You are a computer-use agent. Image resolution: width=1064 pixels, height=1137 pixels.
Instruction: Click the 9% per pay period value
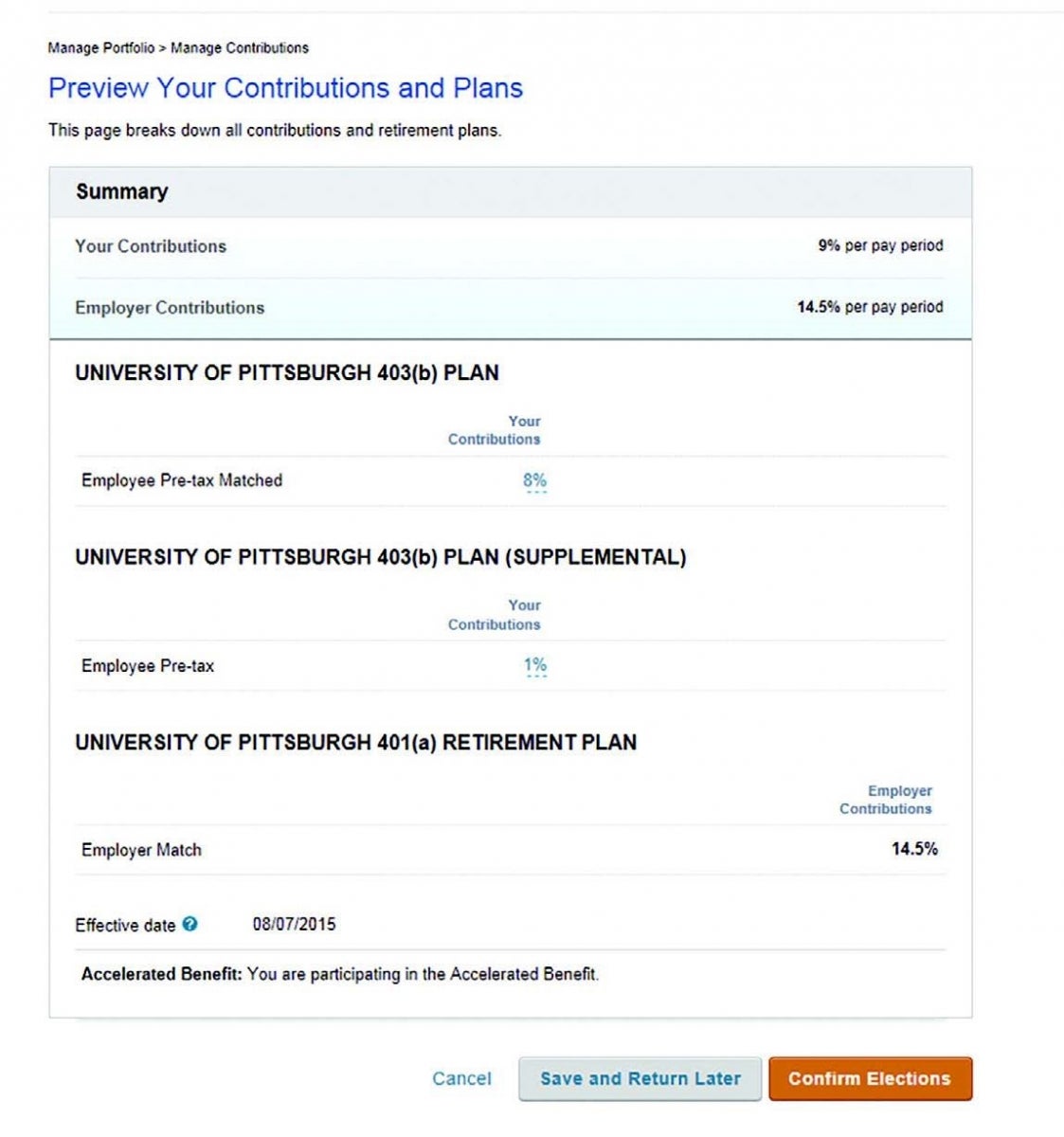pos(880,245)
